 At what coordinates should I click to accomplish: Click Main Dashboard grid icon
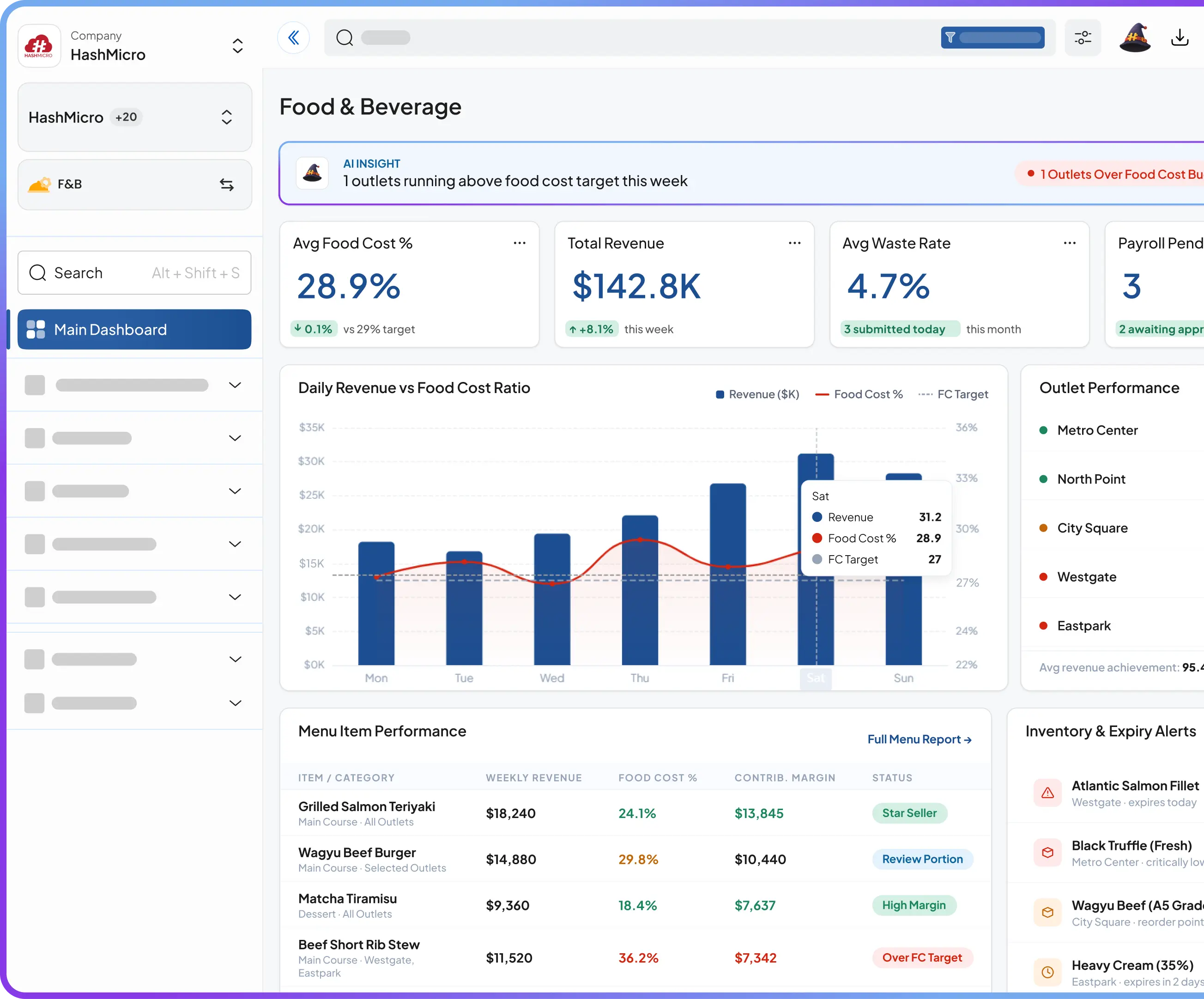(x=36, y=330)
